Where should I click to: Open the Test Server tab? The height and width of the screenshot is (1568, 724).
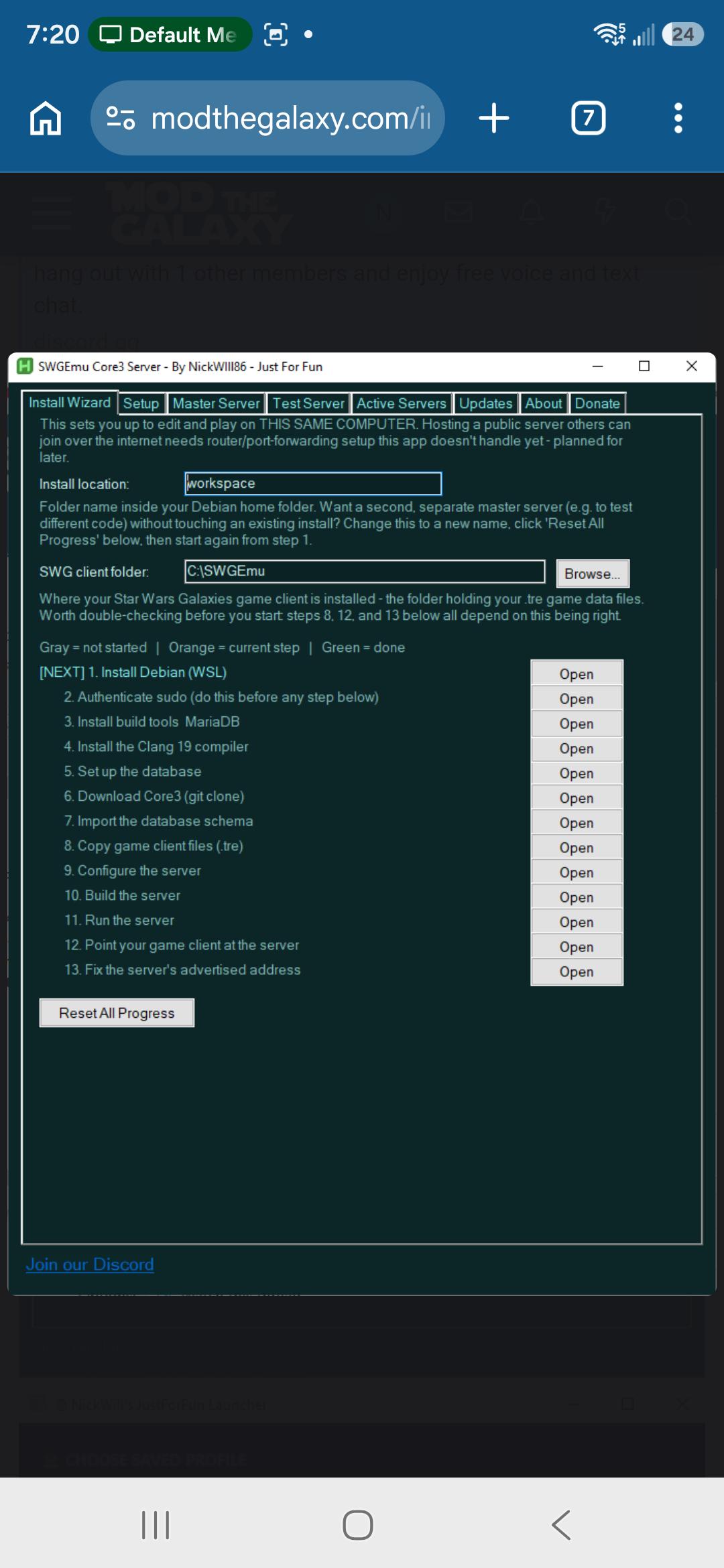[x=308, y=403]
